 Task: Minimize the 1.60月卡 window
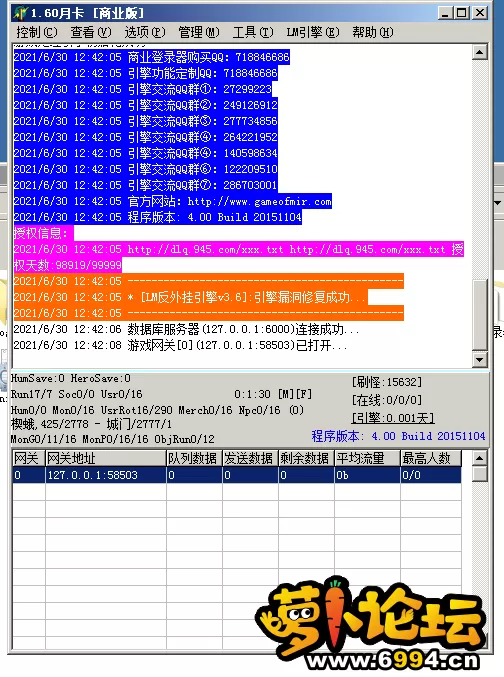click(445, 13)
